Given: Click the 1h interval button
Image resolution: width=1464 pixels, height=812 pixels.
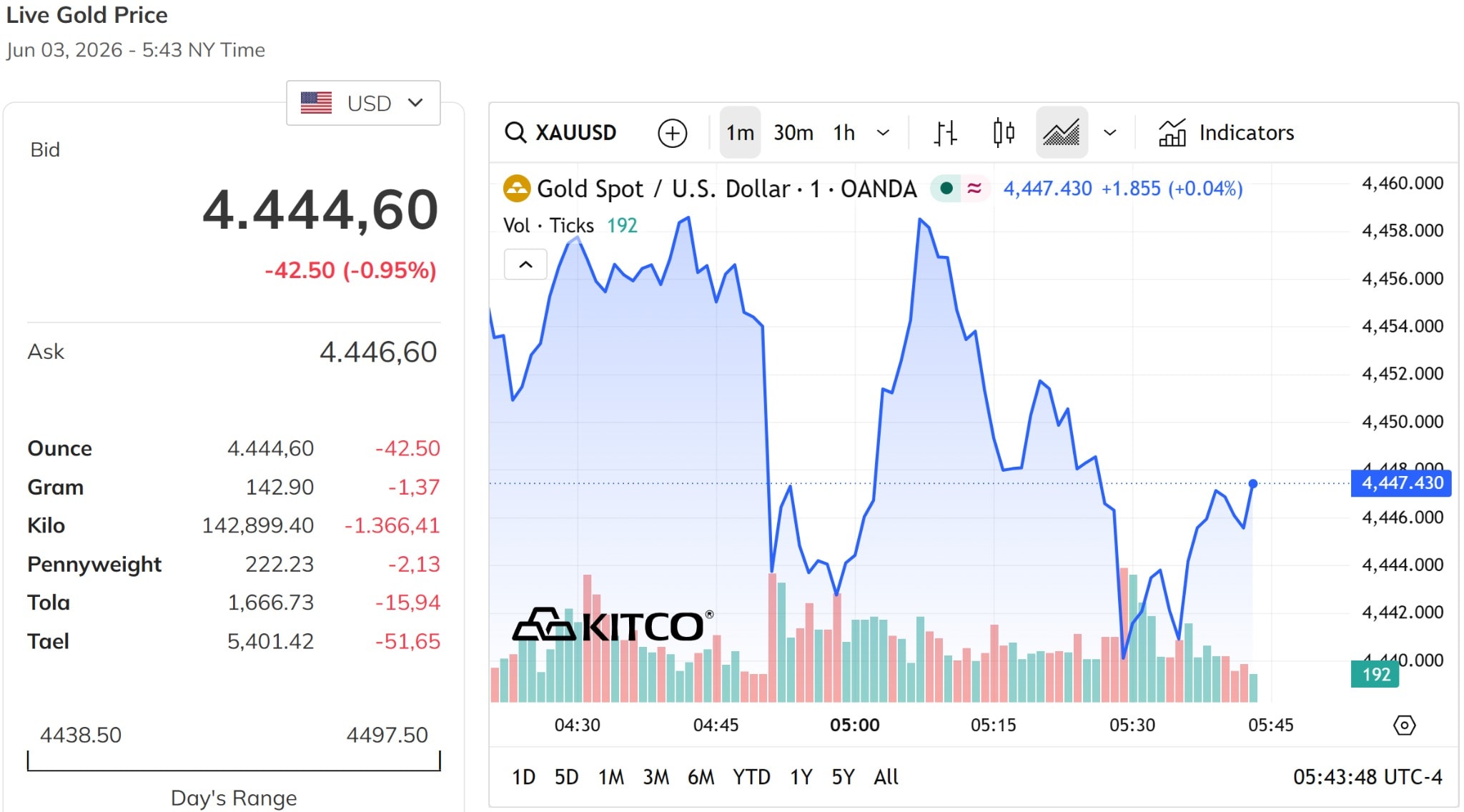Looking at the screenshot, I should coord(844,133).
